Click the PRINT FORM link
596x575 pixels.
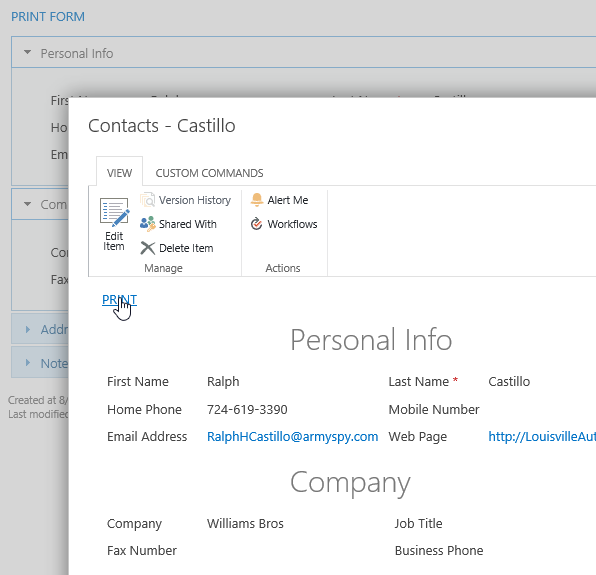(48, 17)
